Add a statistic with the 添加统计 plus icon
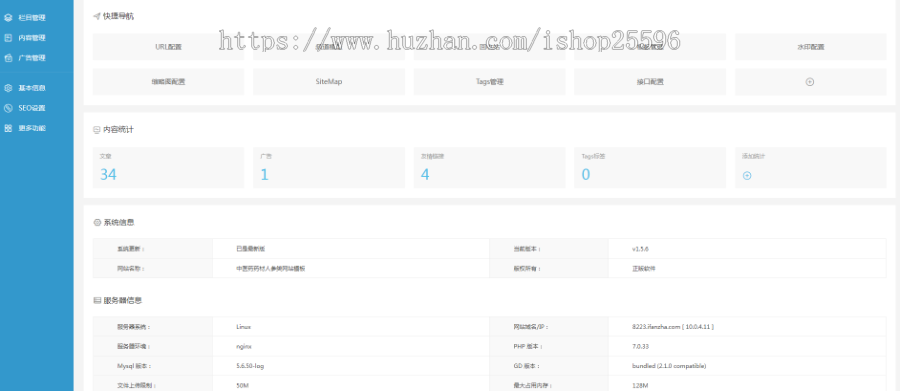Screen dimensions: 900x391 pyautogui.click(x=747, y=176)
